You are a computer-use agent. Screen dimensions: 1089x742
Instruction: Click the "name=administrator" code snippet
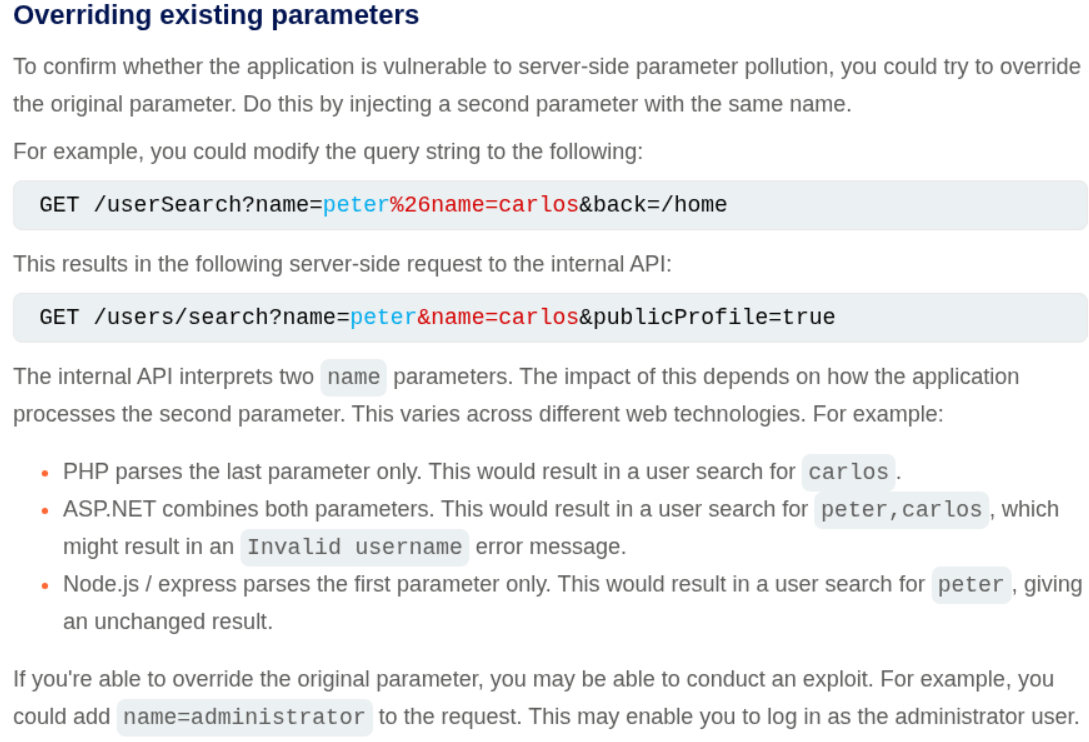[x=244, y=717]
